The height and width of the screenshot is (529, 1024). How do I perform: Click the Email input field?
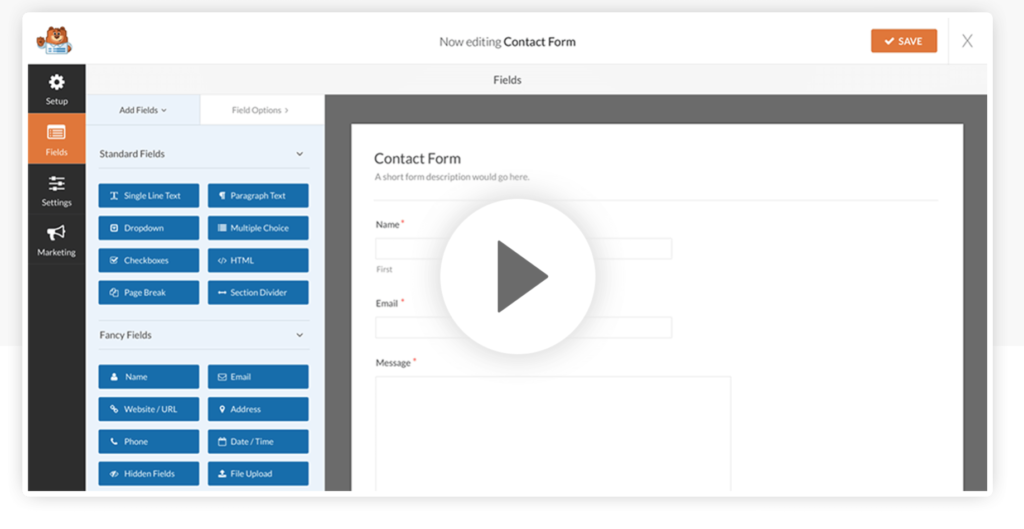coord(523,327)
